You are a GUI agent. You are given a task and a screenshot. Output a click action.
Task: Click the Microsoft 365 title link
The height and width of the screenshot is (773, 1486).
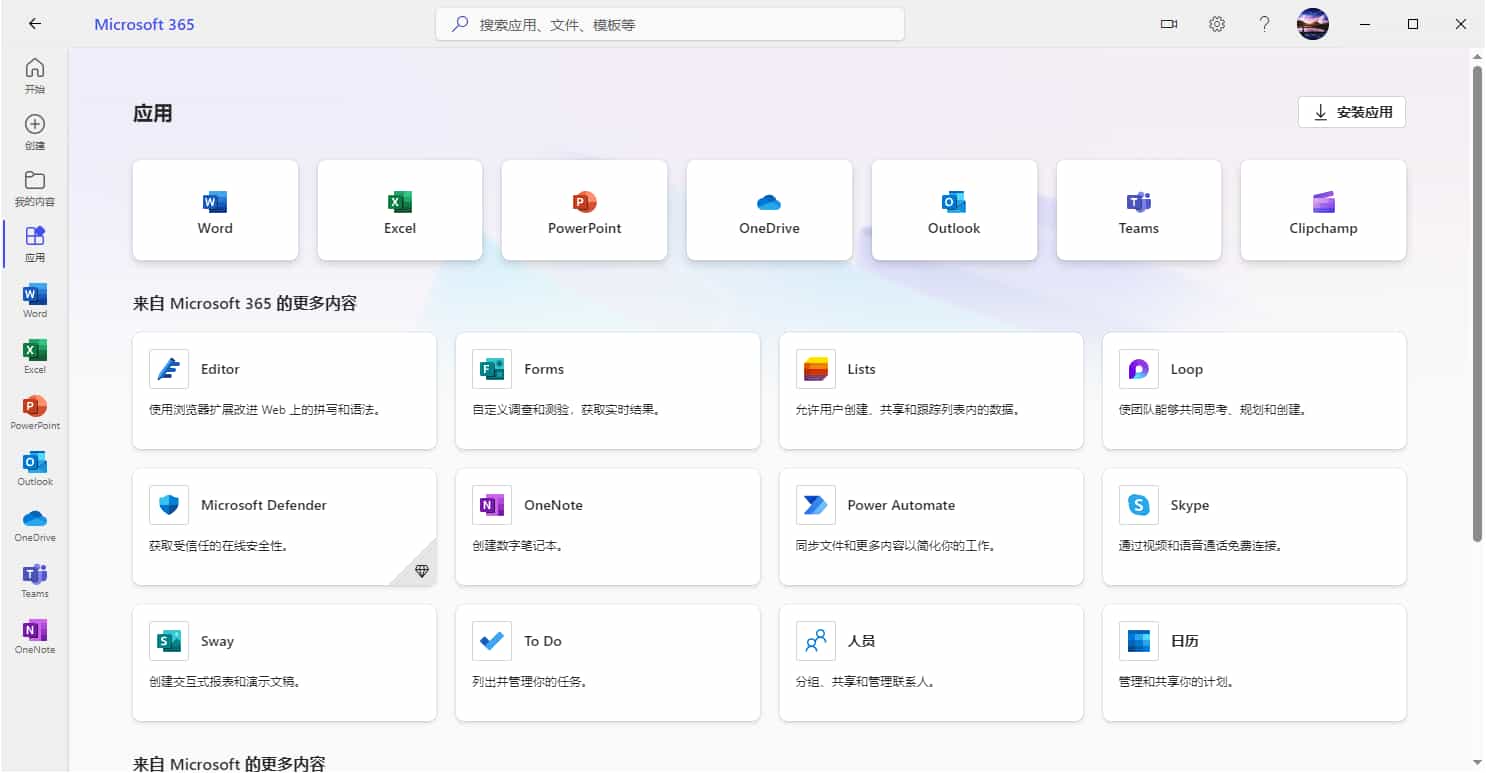click(x=144, y=24)
